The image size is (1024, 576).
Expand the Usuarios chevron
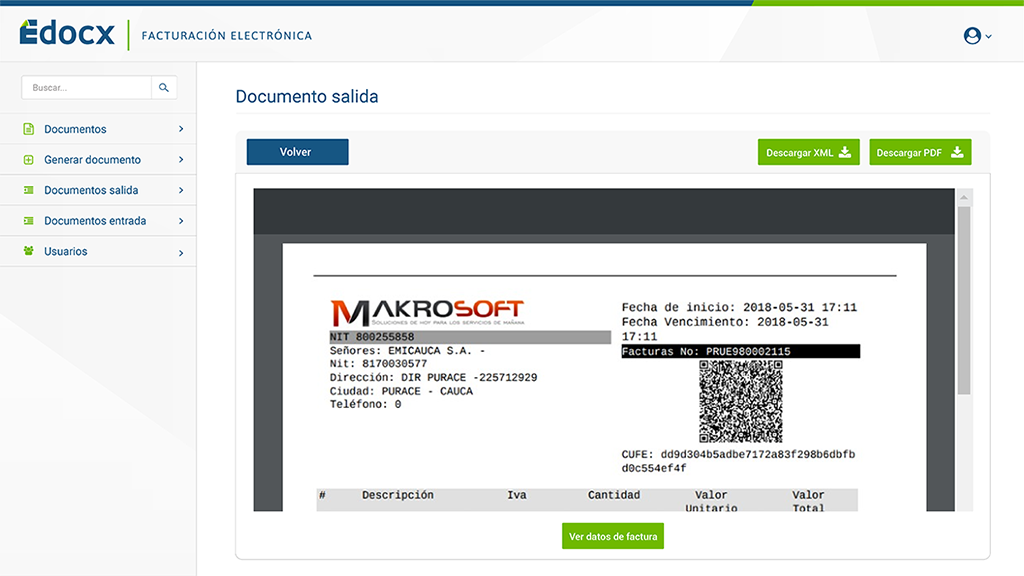click(181, 252)
